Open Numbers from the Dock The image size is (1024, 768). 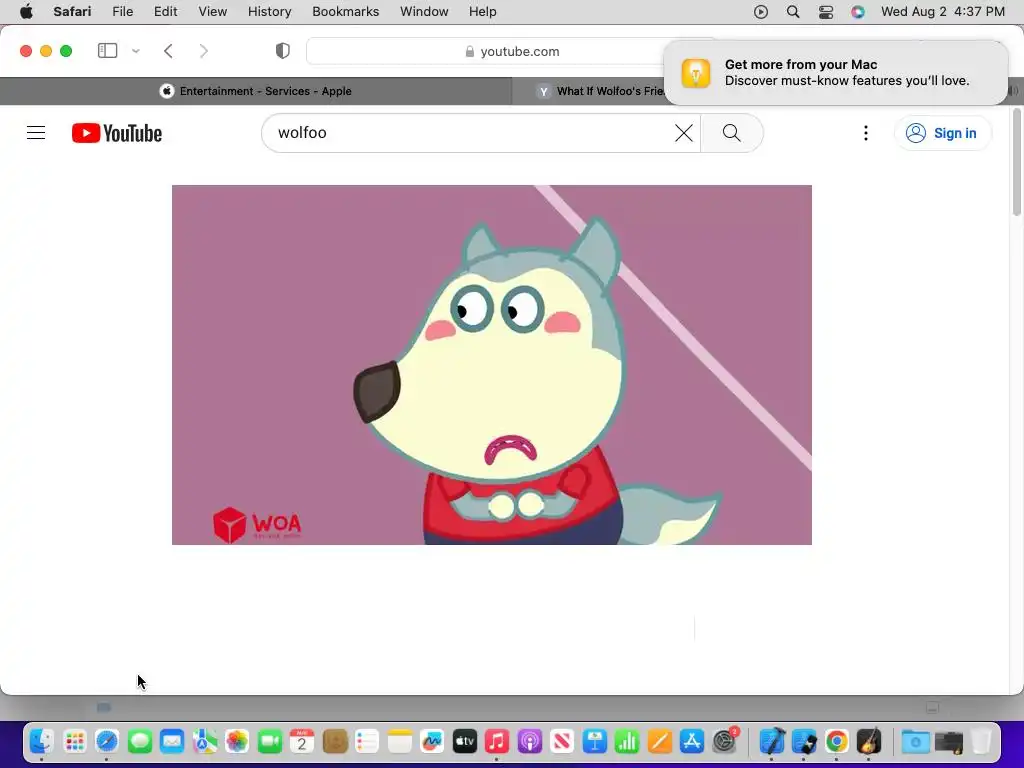[x=627, y=742]
